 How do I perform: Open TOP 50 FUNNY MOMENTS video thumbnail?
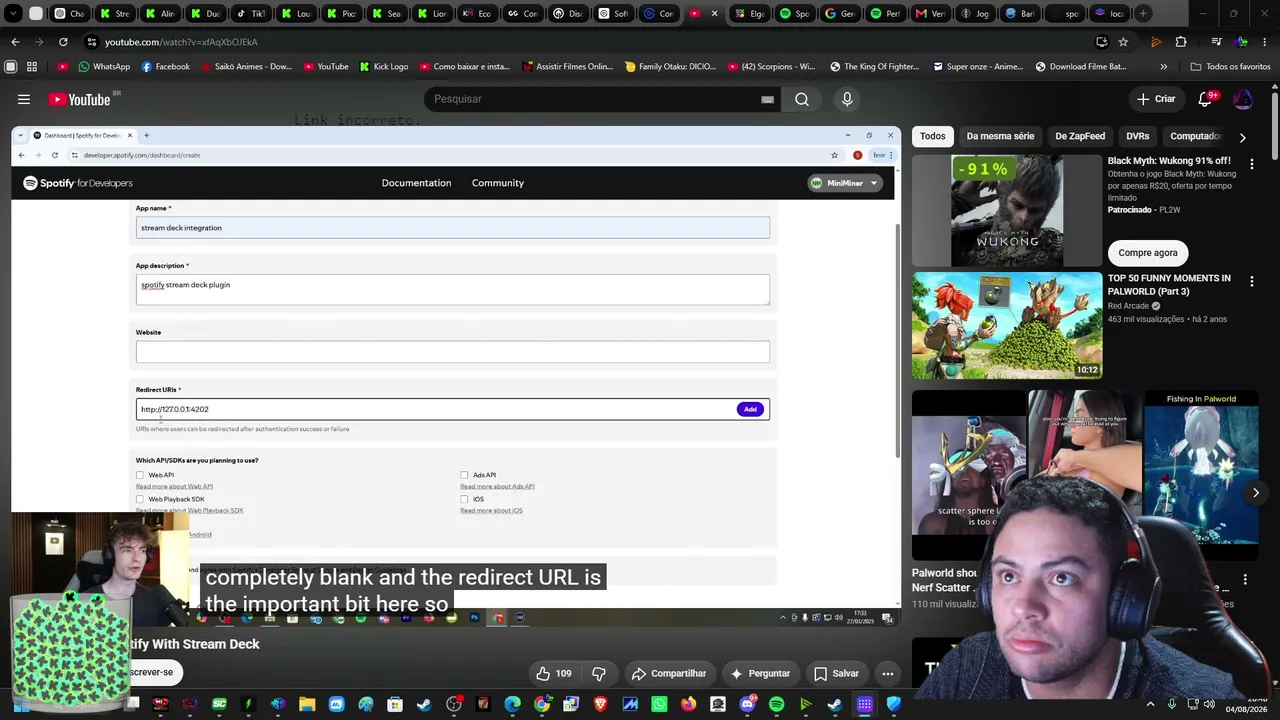tap(1007, 326)
